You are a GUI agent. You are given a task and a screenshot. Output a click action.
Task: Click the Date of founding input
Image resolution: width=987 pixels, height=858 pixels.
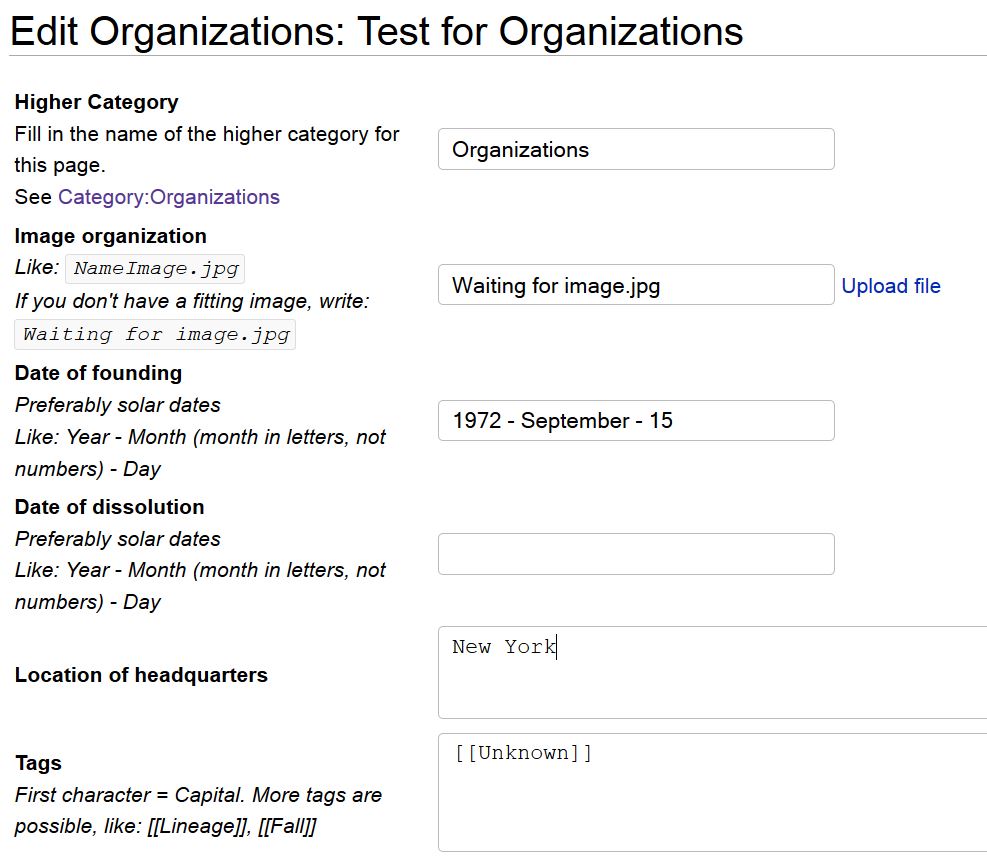635,421
